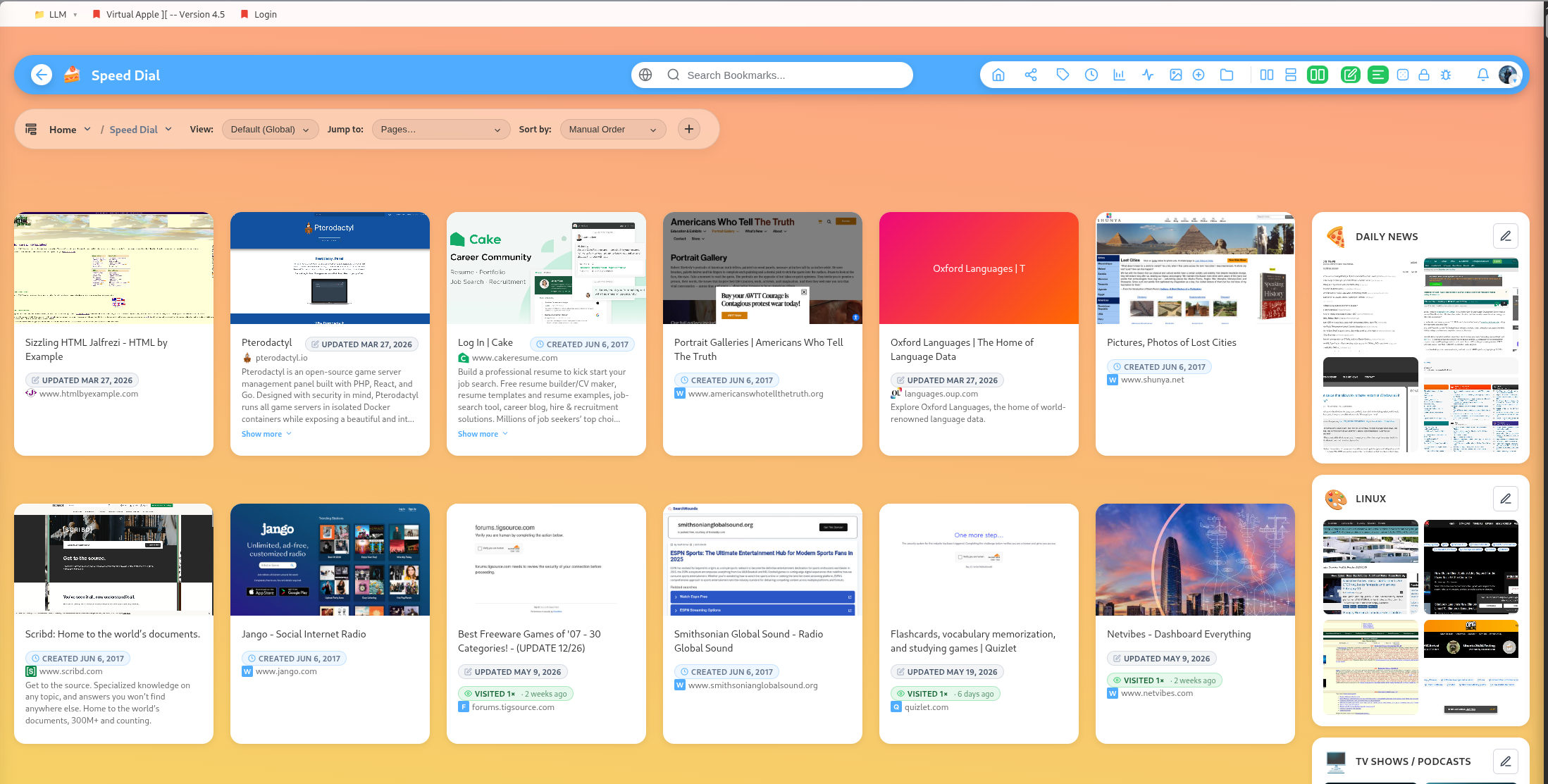Toggle the green text description button
The height and width of the screenshot is (784, 1548).
1378,75
